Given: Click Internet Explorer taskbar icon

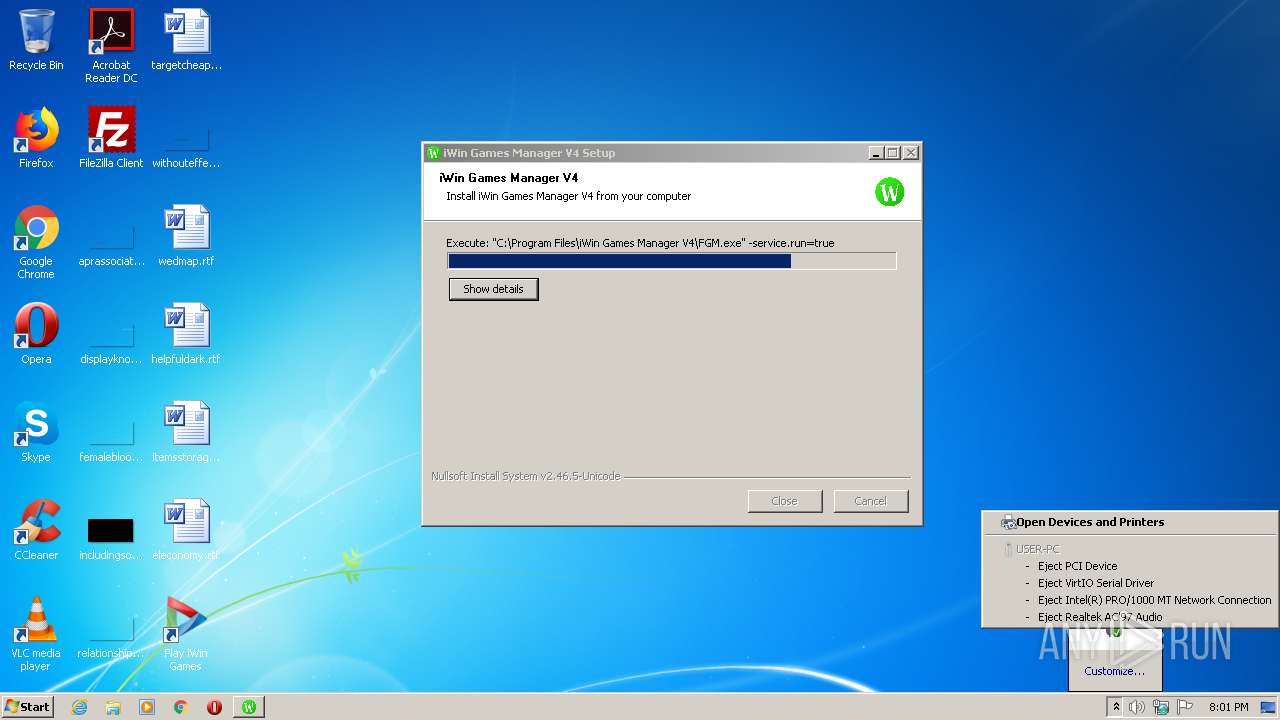Looking at the screenshot, I should click(x=79, y=707).
